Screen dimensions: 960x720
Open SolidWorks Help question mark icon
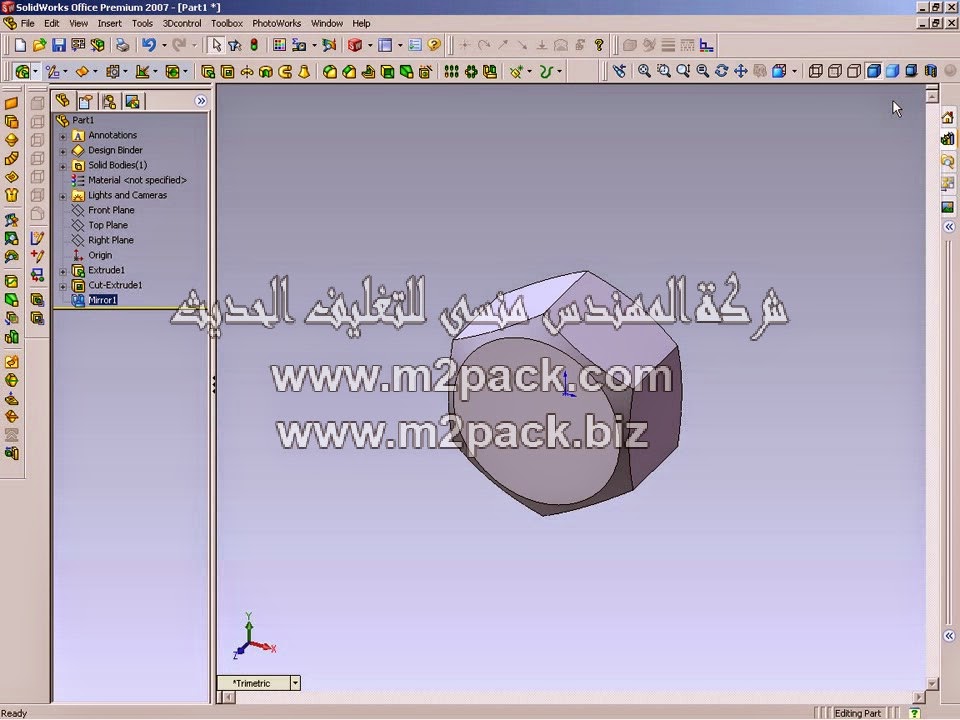tap(433, 45)
